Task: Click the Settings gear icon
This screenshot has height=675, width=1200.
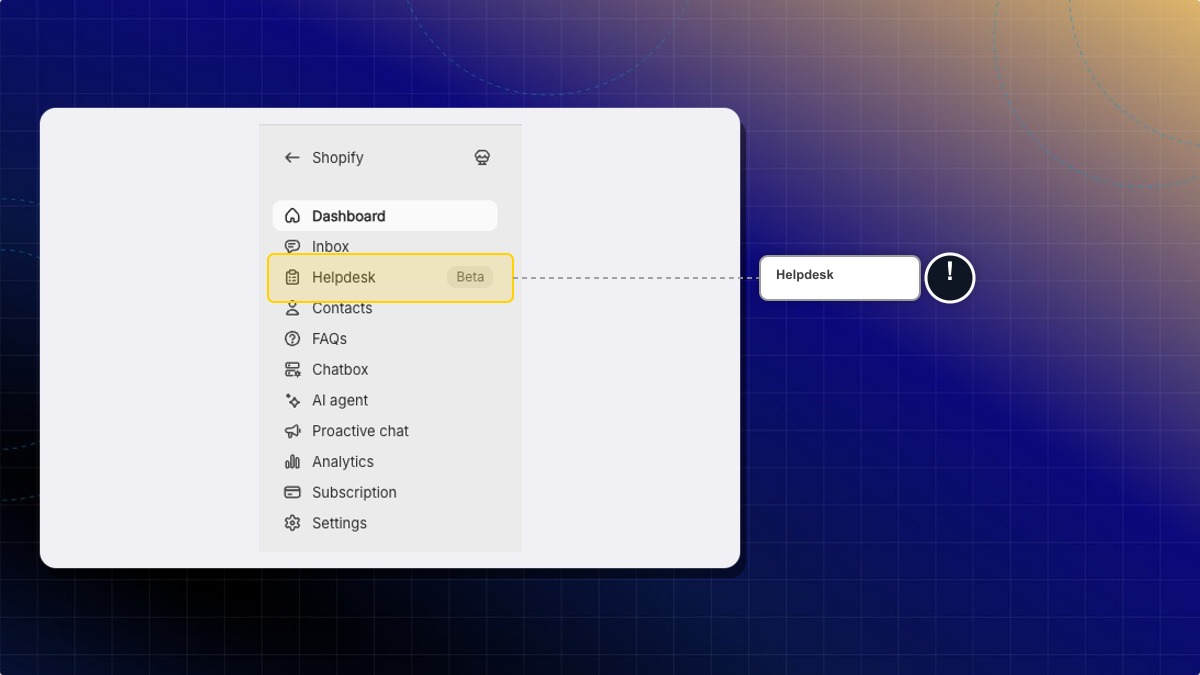Action: coord(292,523)
